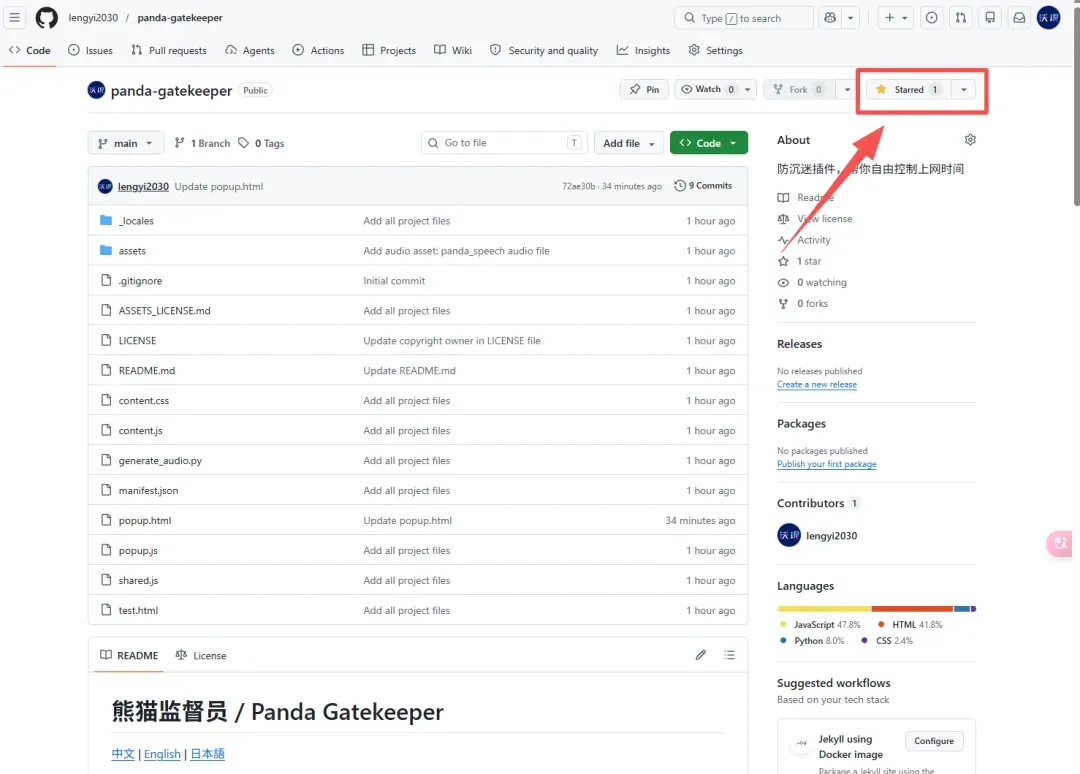1080x774 pixels.
Task: Open the Add file dropdown
Action: point(628,143)
